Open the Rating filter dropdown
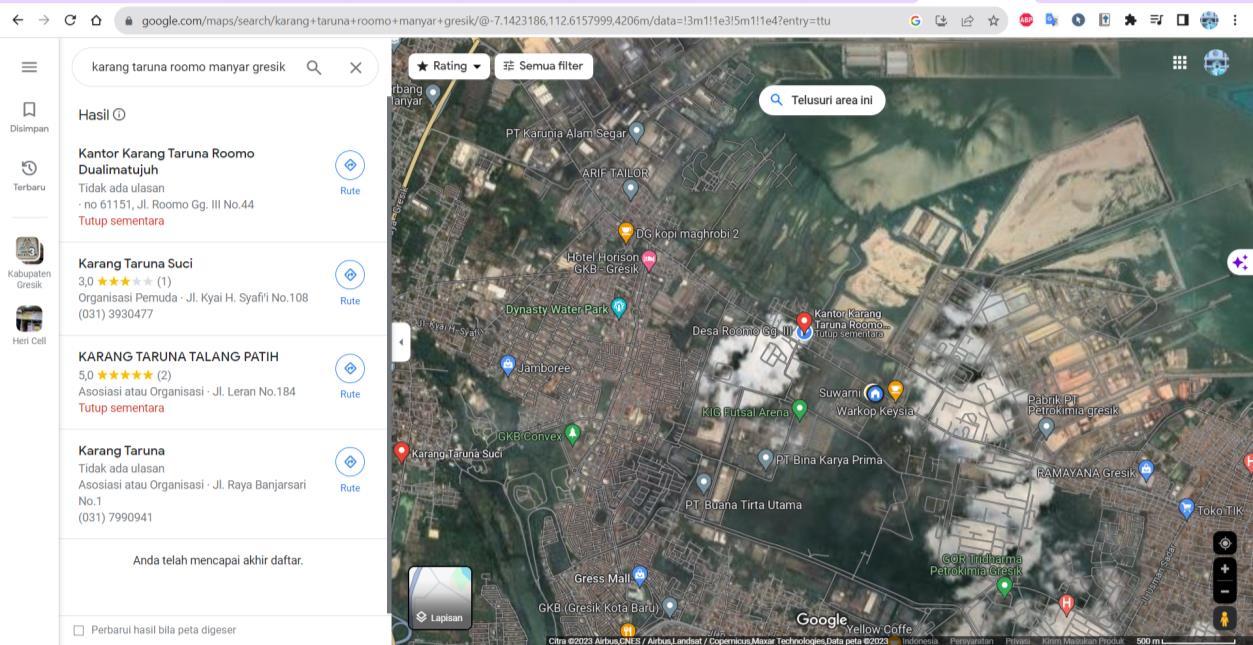Viewport: 1253px width, 645px height. click(x=449, y=66)
